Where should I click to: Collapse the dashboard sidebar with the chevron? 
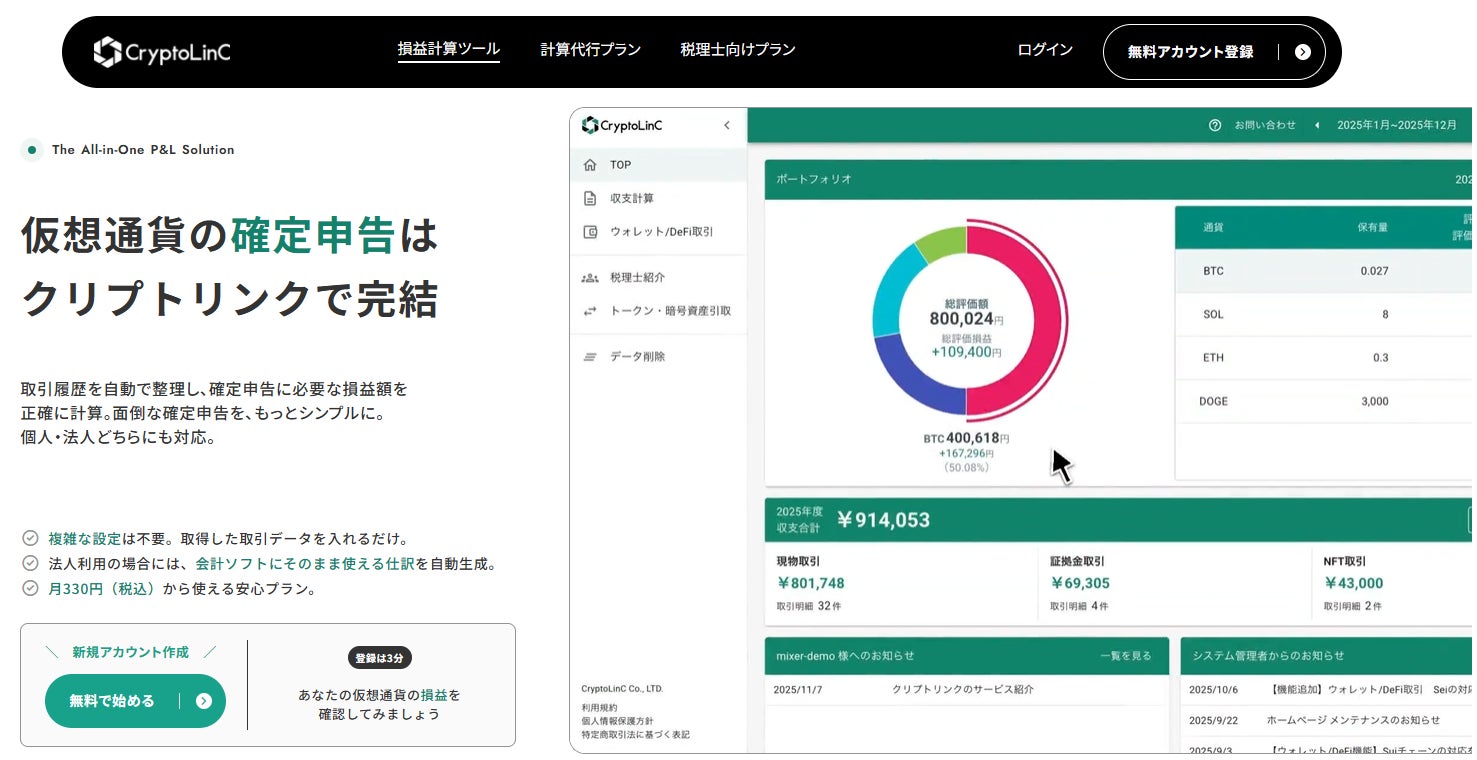[727, 124]
